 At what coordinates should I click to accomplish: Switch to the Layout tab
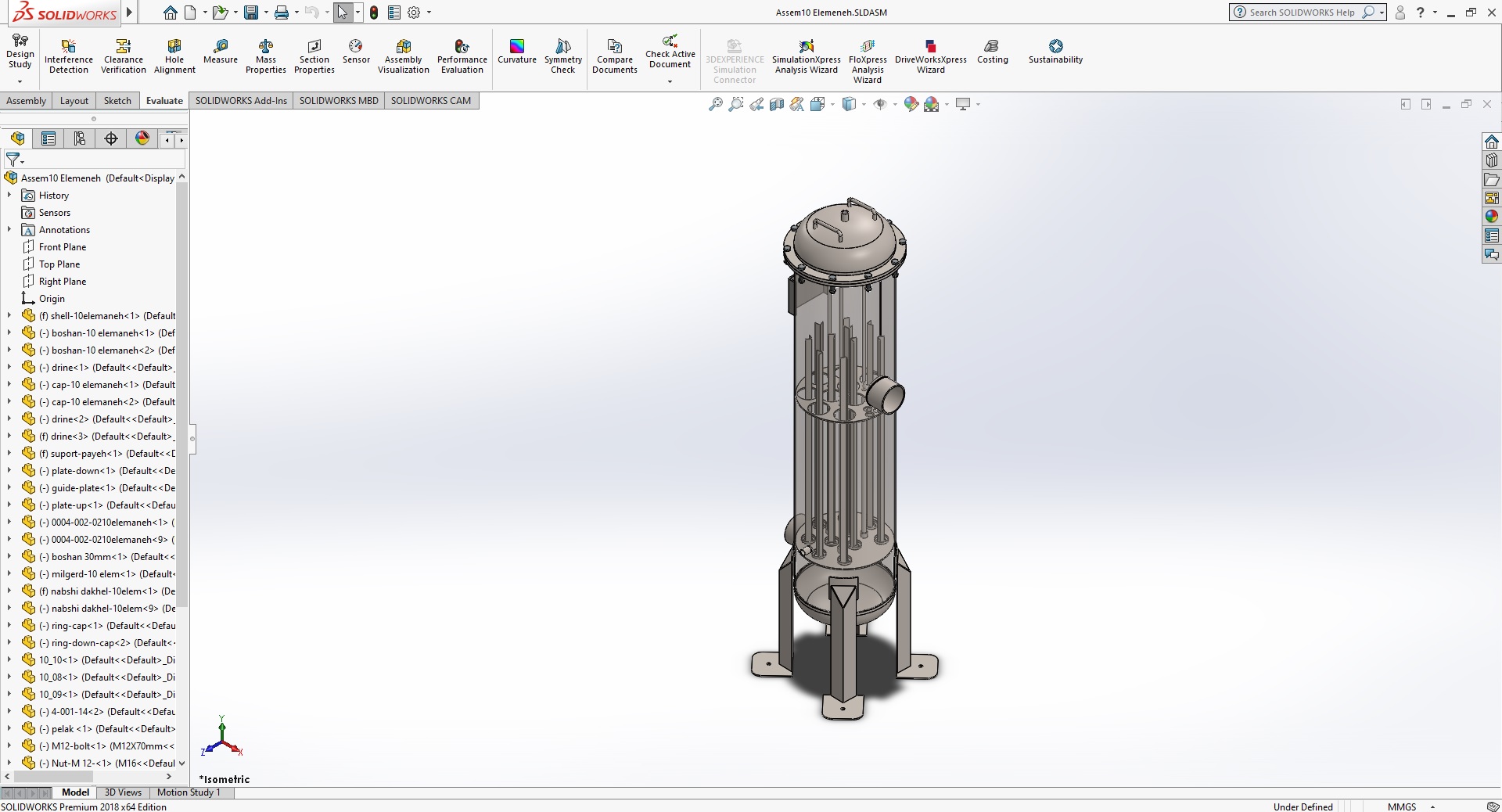74,101
